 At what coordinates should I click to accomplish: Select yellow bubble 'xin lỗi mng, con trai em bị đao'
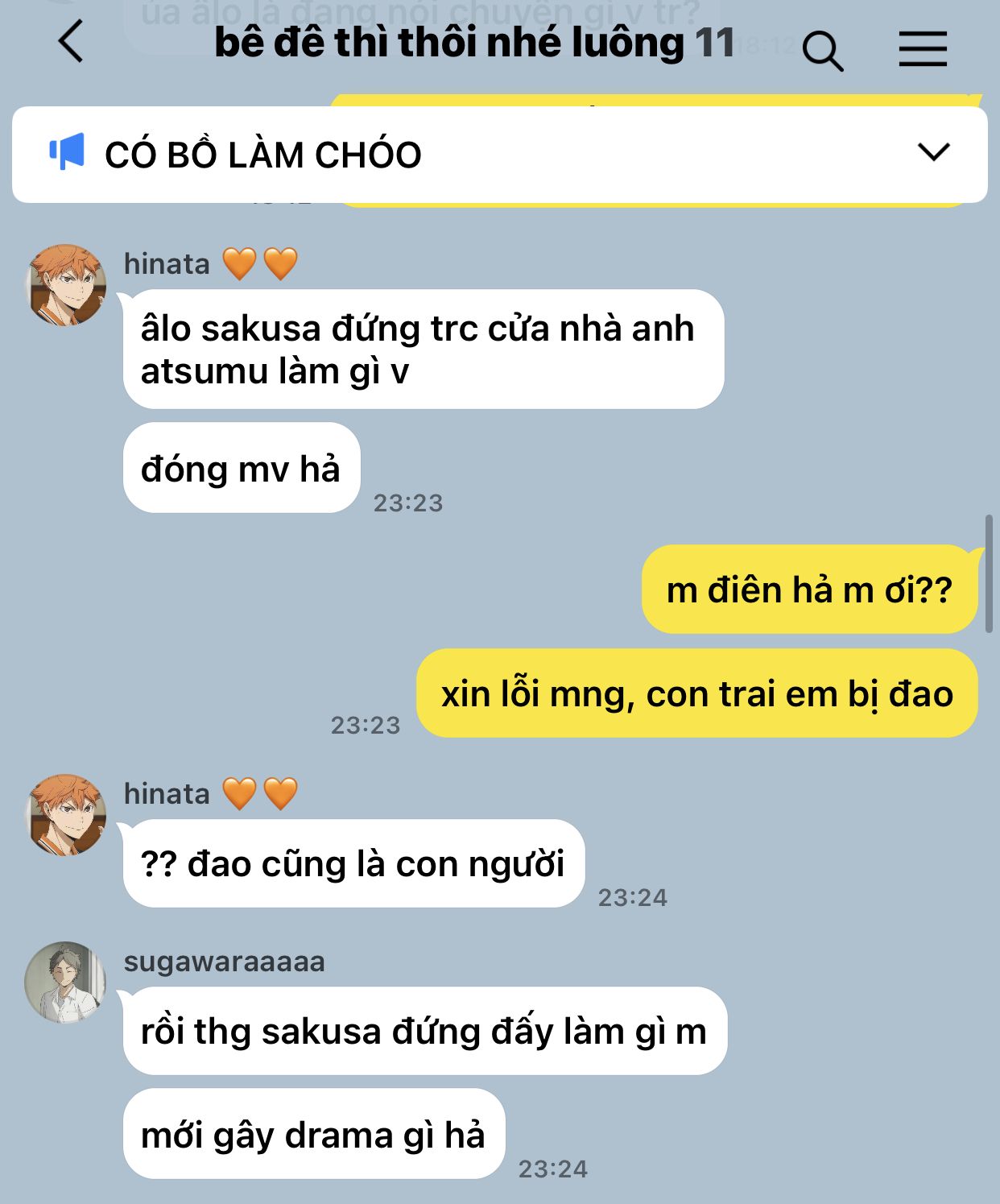point(697,693)
